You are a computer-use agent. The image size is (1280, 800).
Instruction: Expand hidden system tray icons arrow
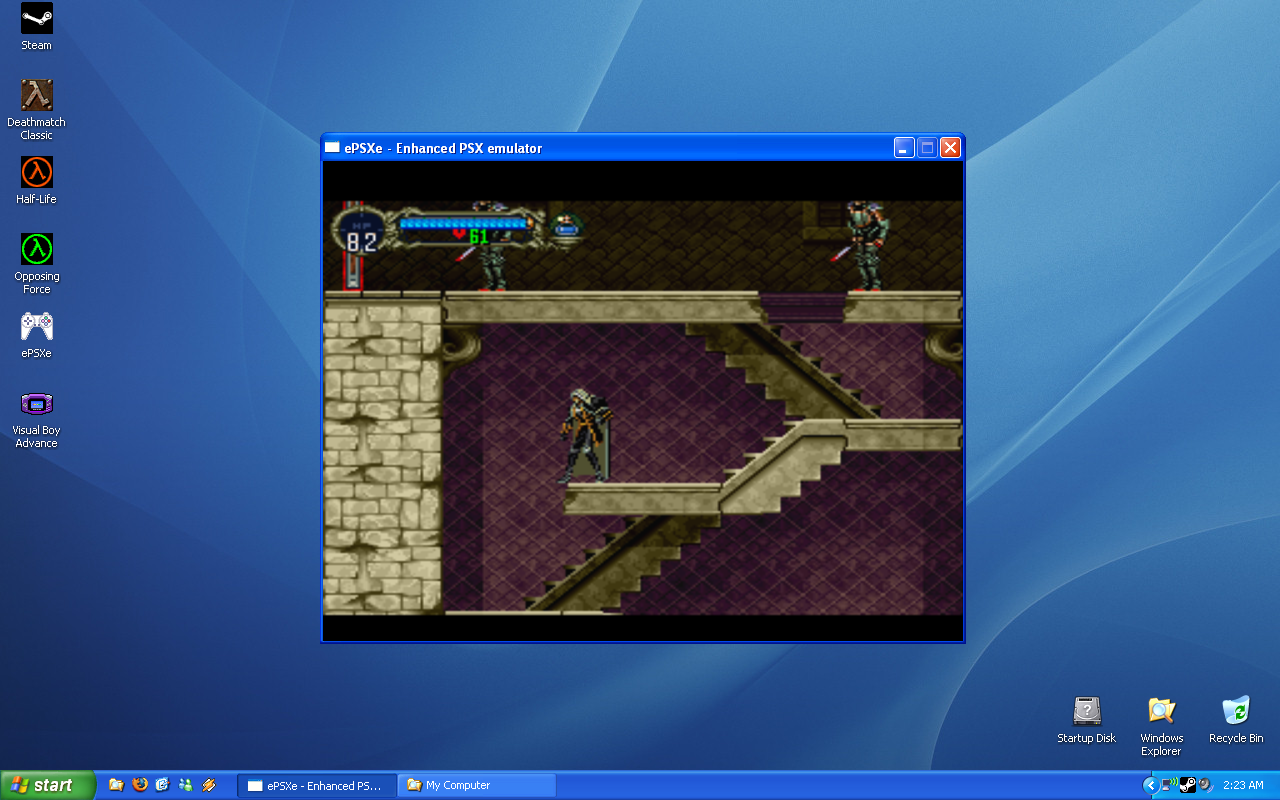pos(1151,785)
